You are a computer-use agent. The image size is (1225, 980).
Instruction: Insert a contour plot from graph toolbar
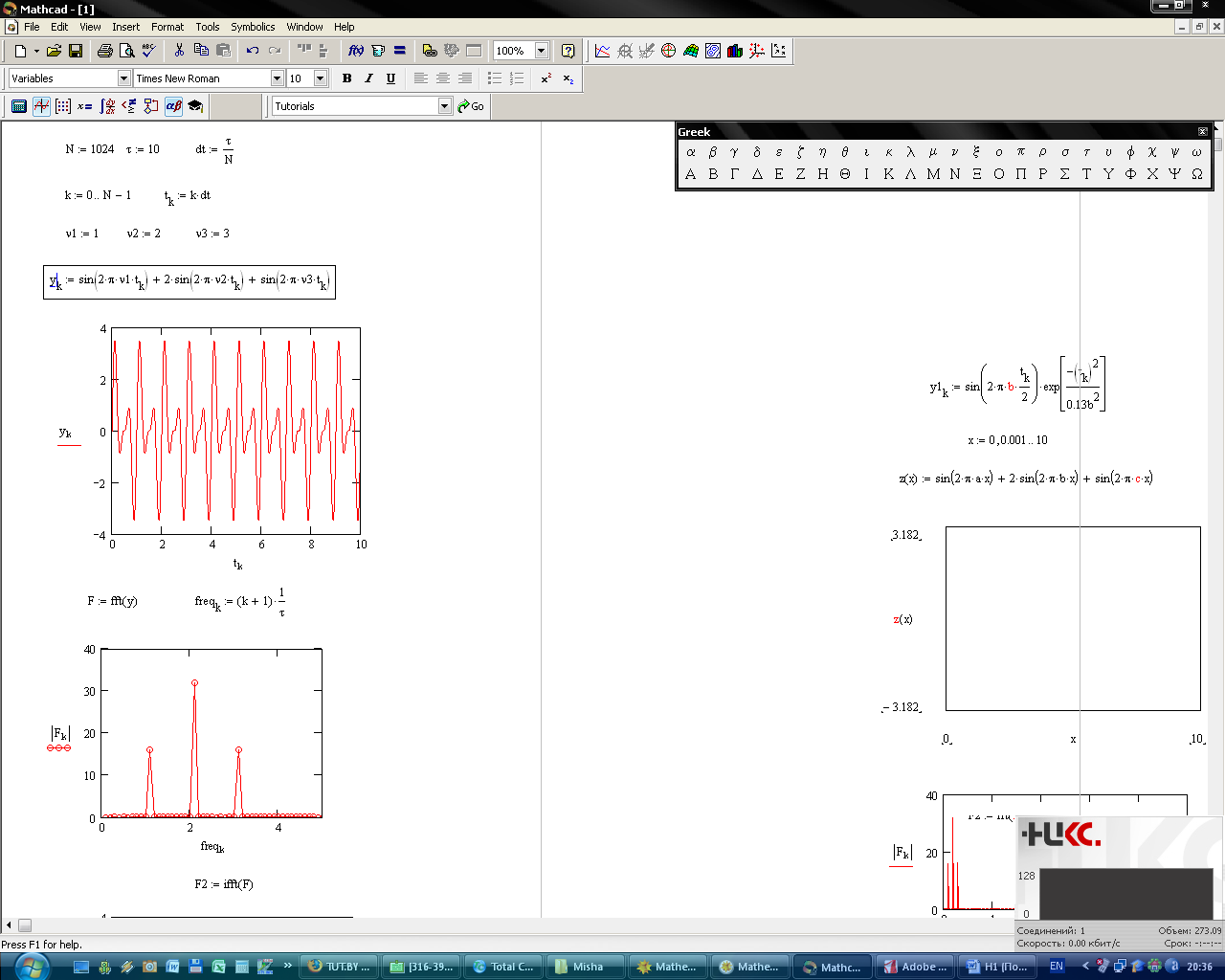pyautogui.click(x=713, y=51)
